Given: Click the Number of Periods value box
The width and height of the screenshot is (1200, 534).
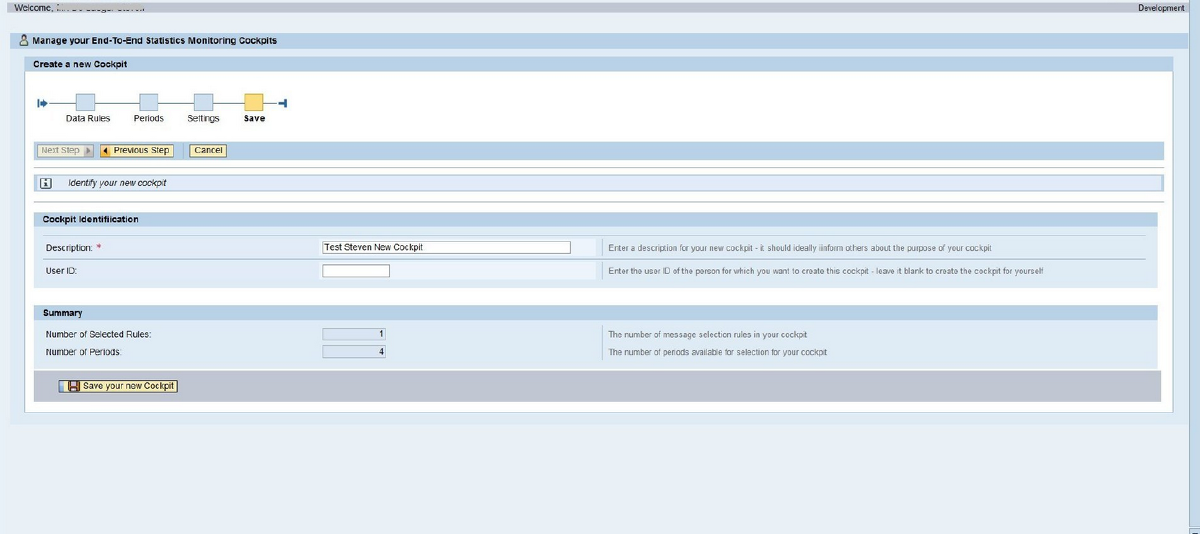Looking at the screenshot, I should click(354, 352).
